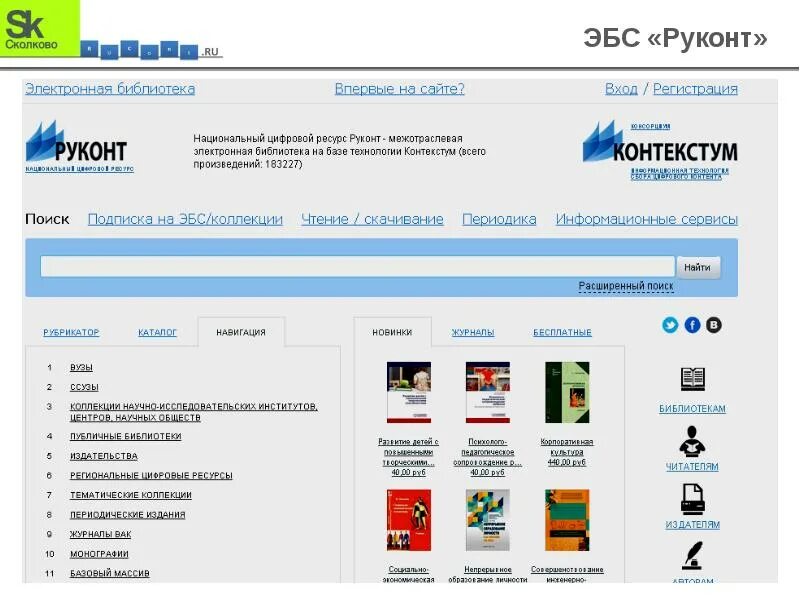This screenshot has height=600, width=800.
Task: Click the Психолого-педагогическое book cover
Action: point(487,392)
